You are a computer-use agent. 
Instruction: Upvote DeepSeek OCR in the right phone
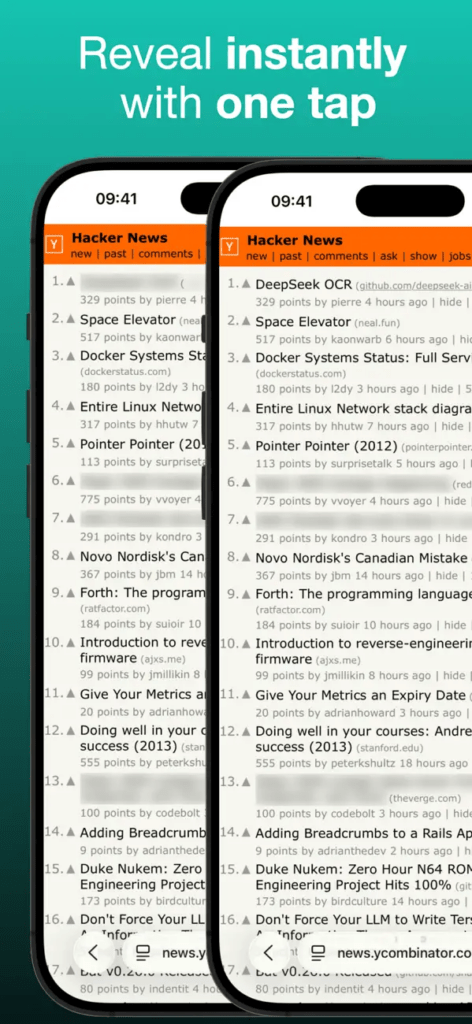click(246, 284)
